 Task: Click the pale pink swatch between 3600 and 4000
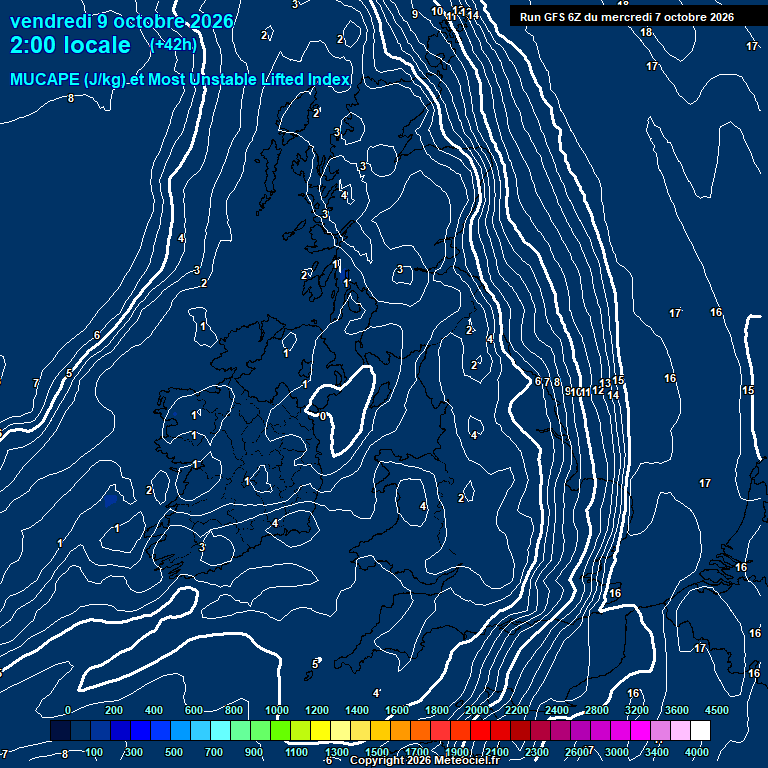point(680,730)
